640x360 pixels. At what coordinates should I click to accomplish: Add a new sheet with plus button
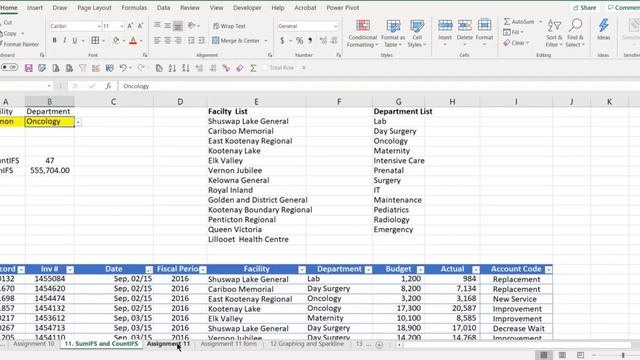click(x=379, y=345)
